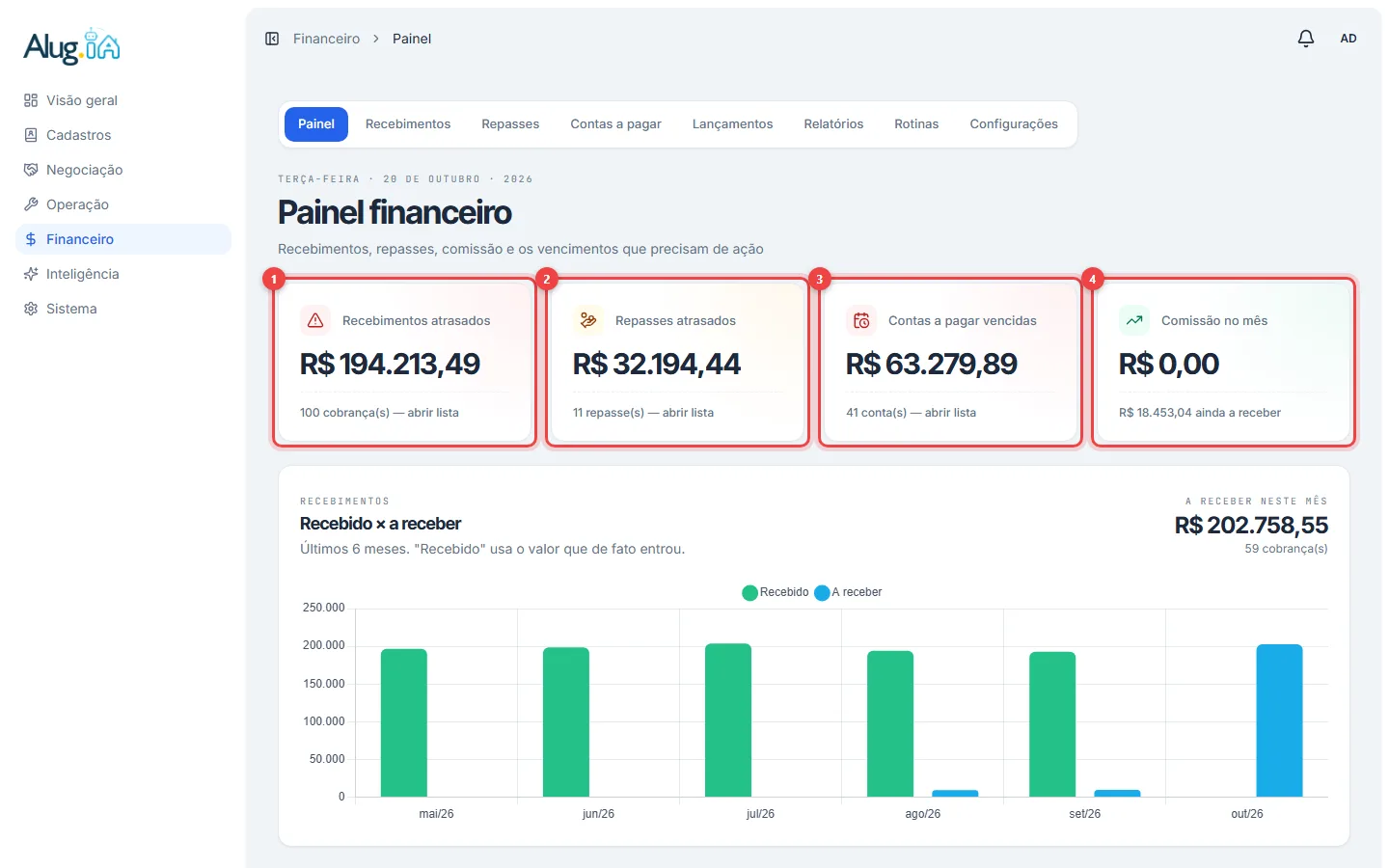Screen dimensions: 1389x868
Task: Toggle the Recebido legend series
Action: point(776,592)
